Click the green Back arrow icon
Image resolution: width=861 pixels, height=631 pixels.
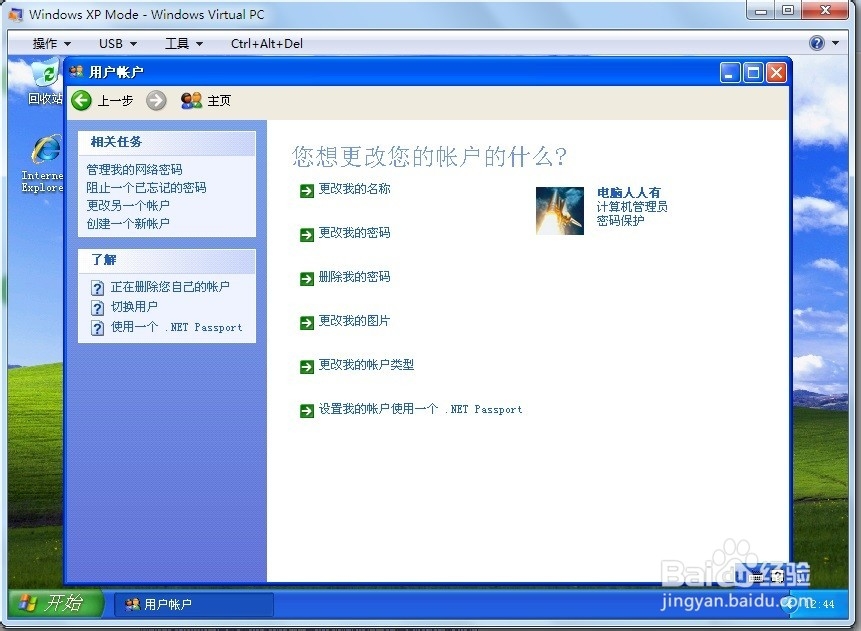[x=81, y=100]
